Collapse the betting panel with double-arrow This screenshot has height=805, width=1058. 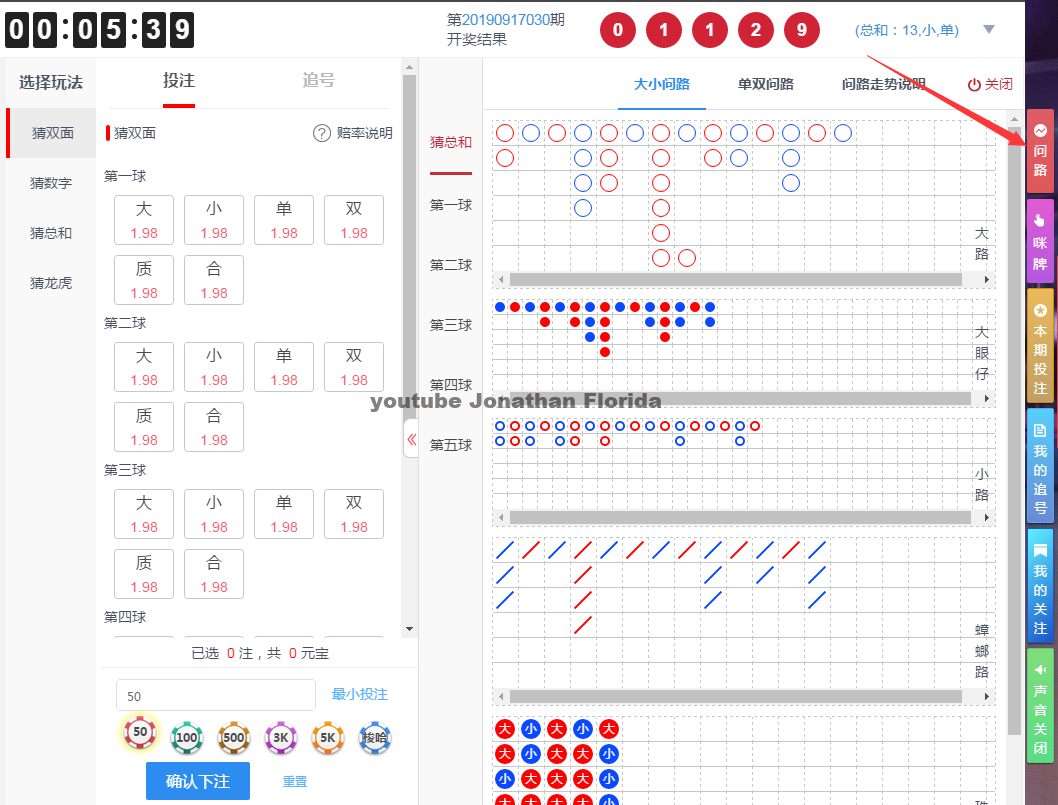tap(411, 438)
